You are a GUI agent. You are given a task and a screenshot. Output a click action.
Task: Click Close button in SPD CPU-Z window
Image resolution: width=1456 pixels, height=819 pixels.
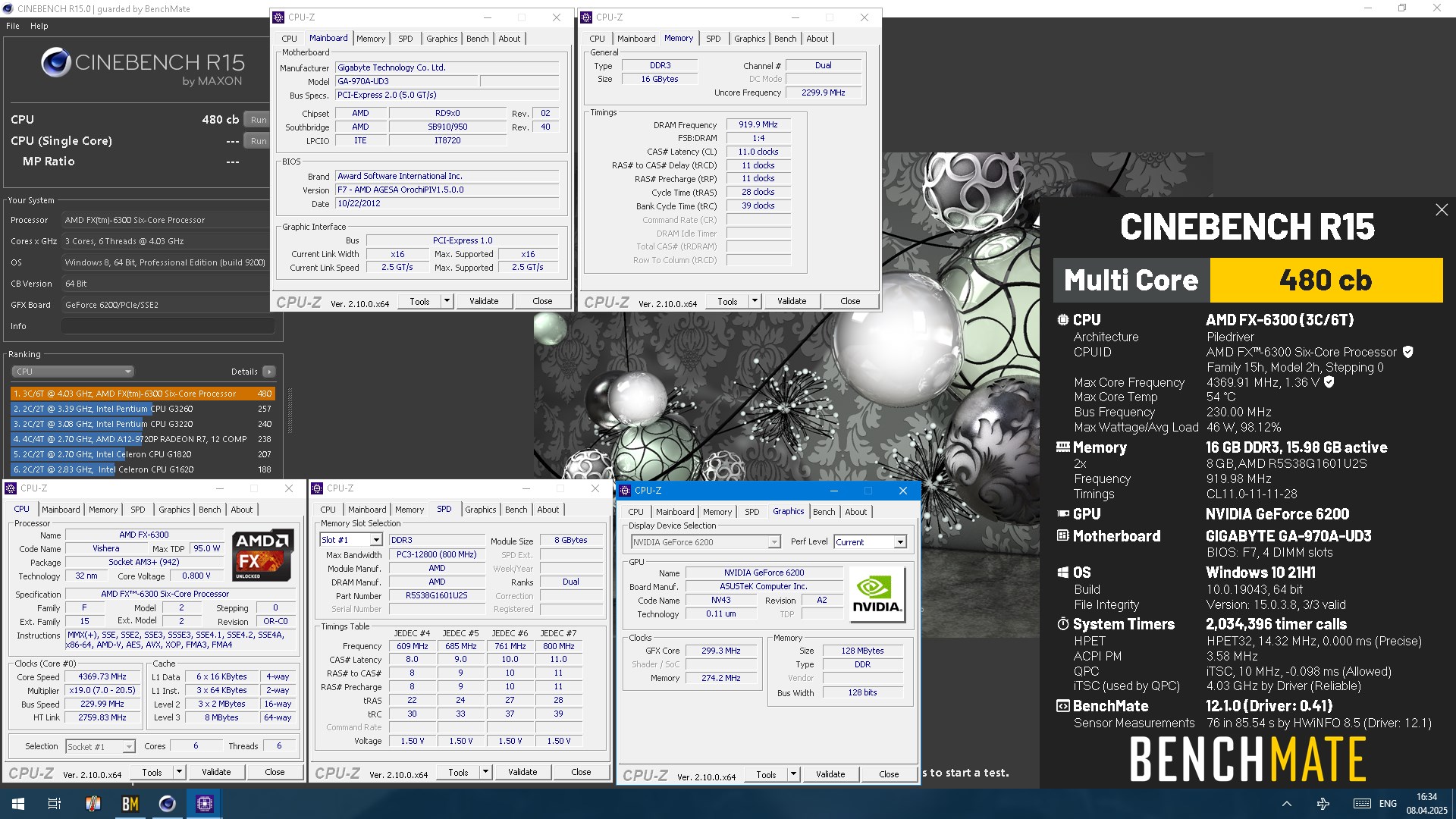(581, 772)
